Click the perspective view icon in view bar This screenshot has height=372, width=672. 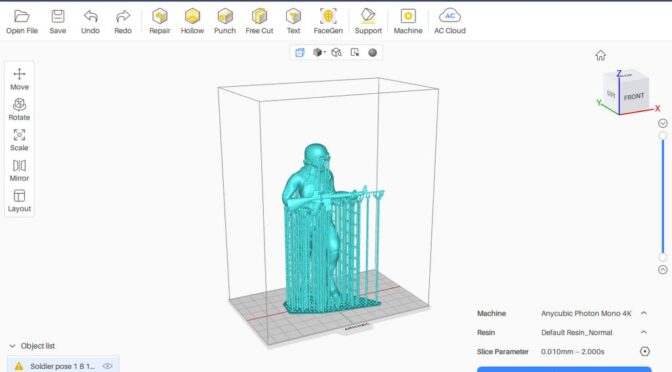coord(300,52)
